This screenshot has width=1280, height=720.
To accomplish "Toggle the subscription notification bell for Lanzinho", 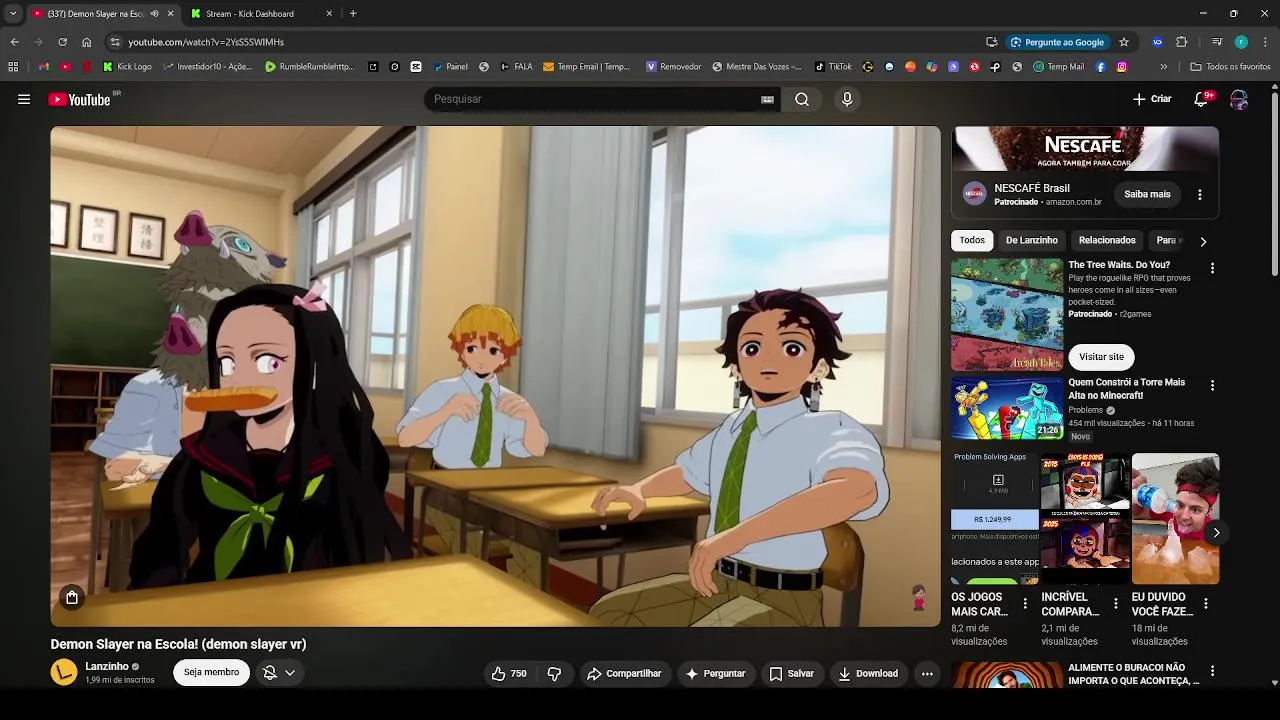I will [269, 673].
